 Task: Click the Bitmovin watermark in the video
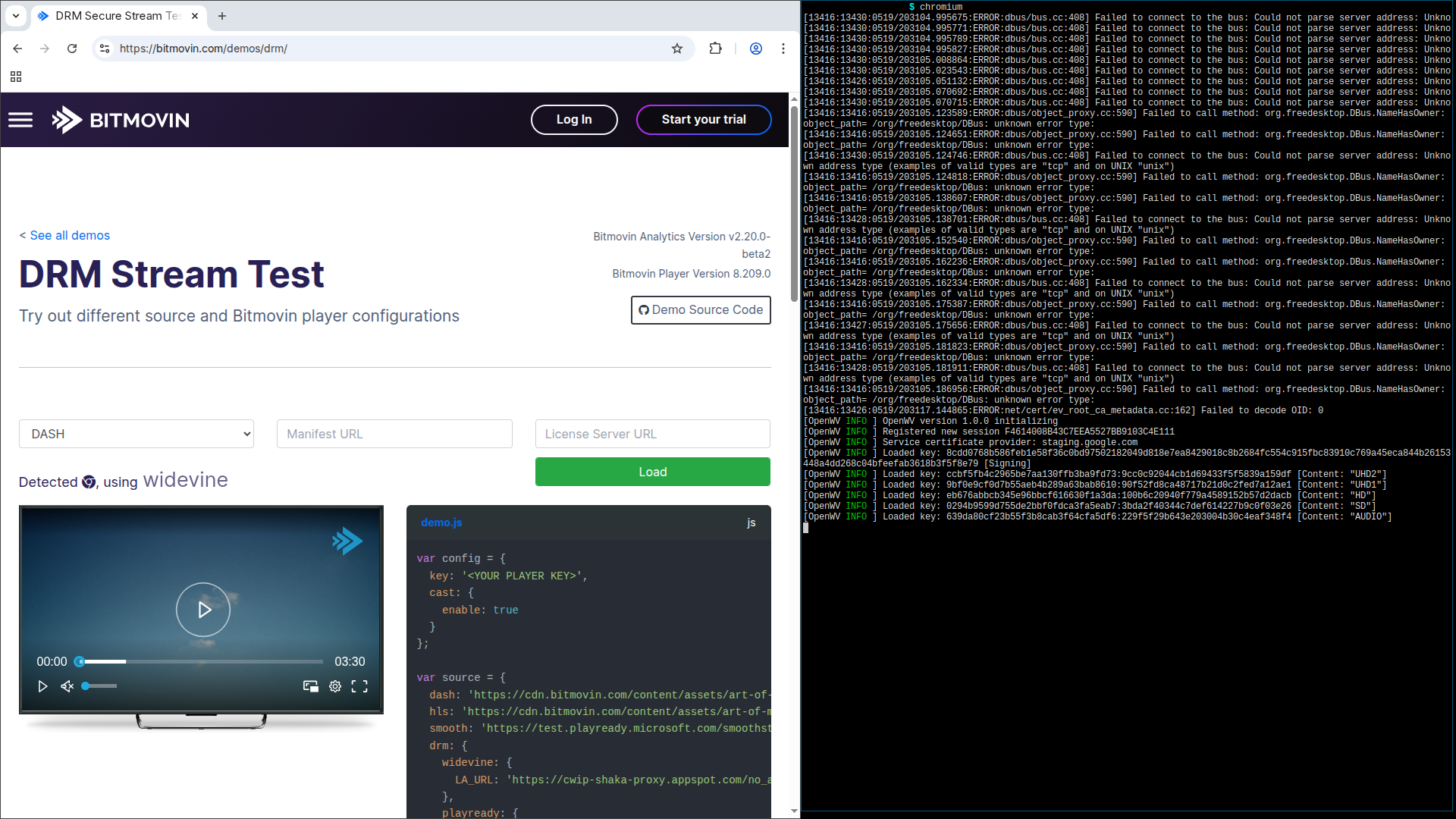tap(347, 541)
